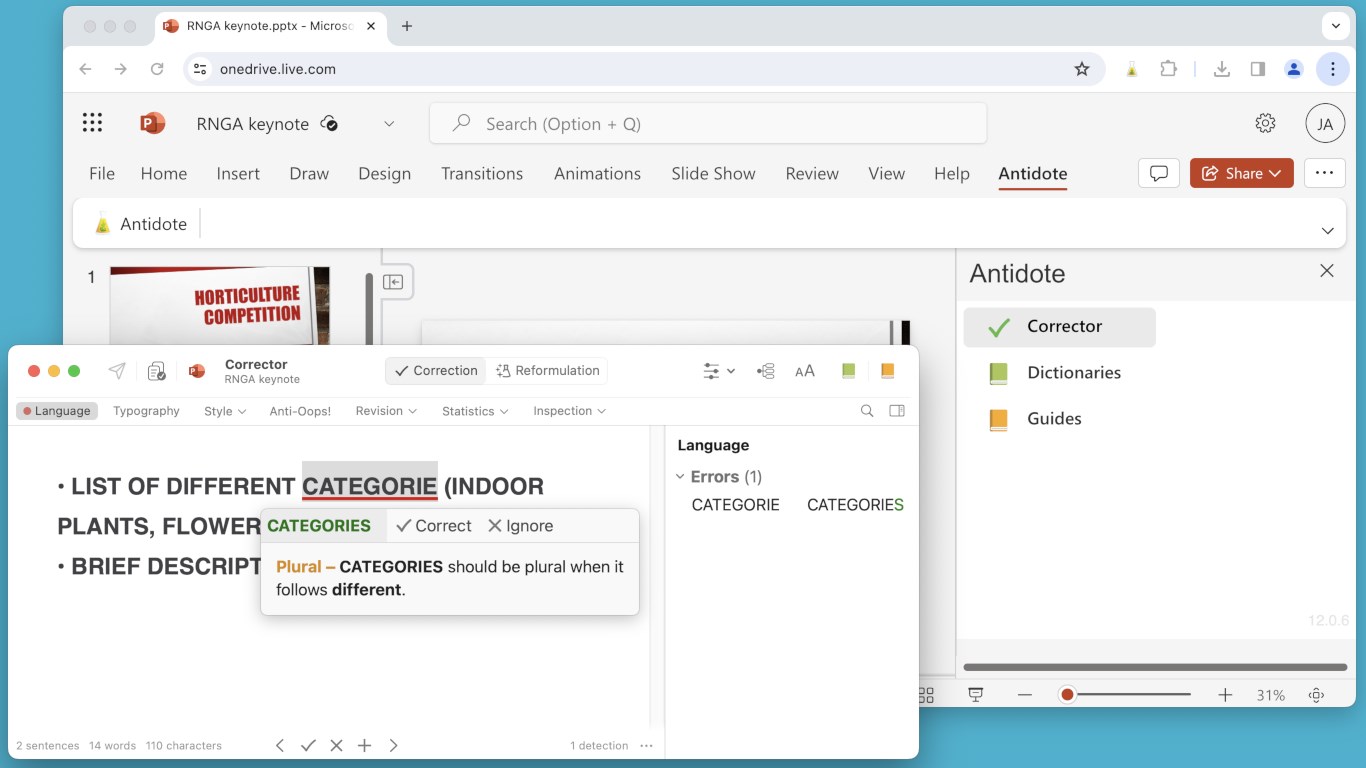
Task: Open the Share dropdown button
Action: pos(1242,173)
